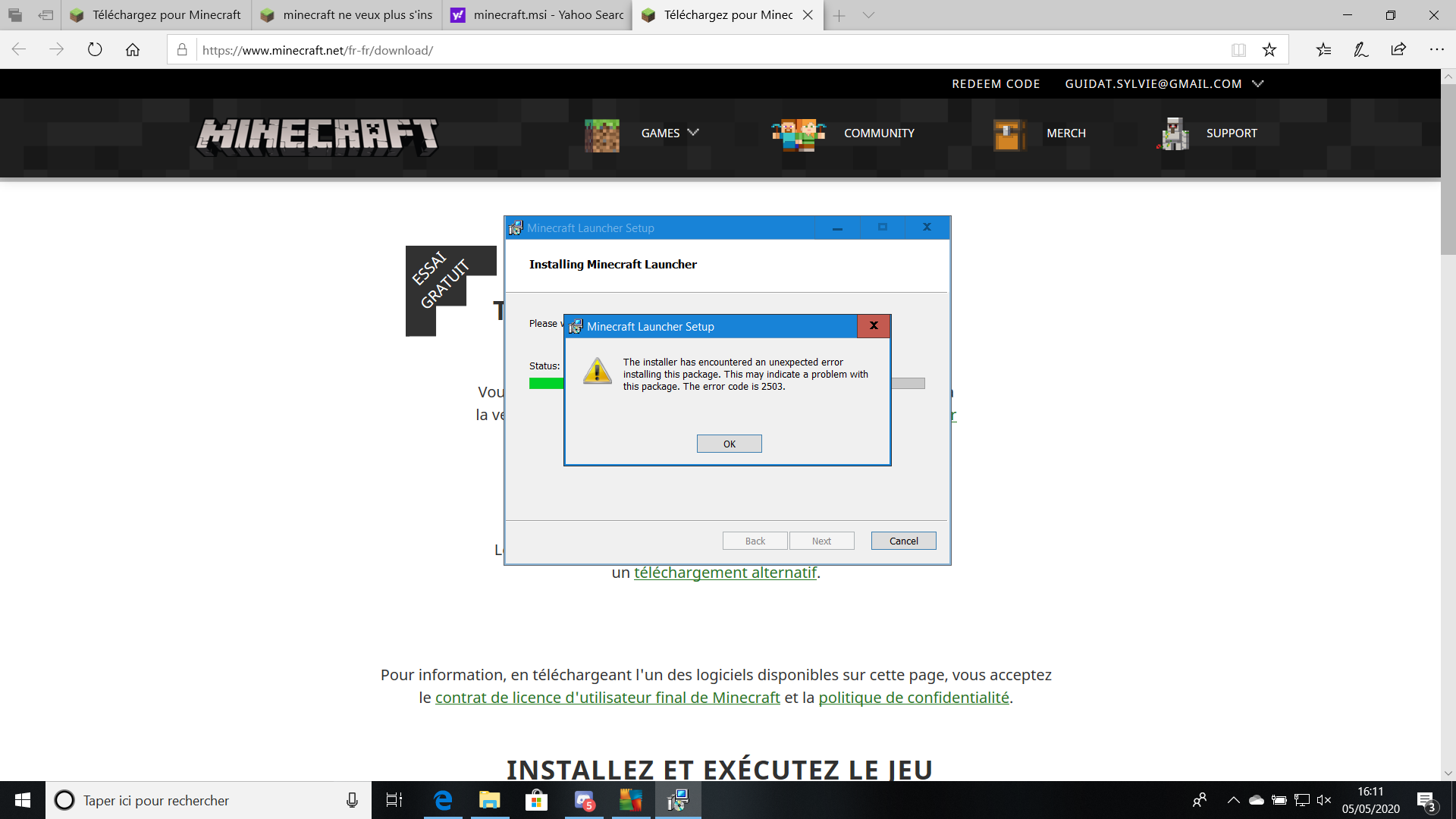
Task: Open File Explorer from the taskbar
Action: pos(490,800)
